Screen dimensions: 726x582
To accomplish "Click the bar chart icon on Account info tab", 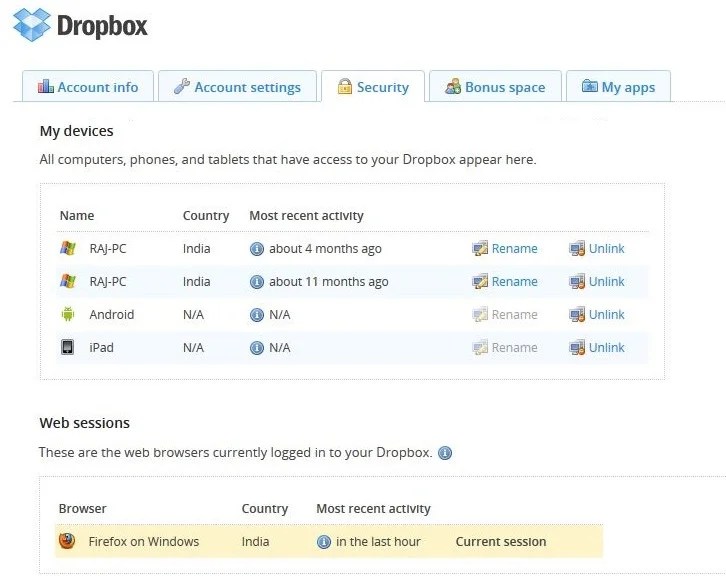I will (x=45, y=86).
